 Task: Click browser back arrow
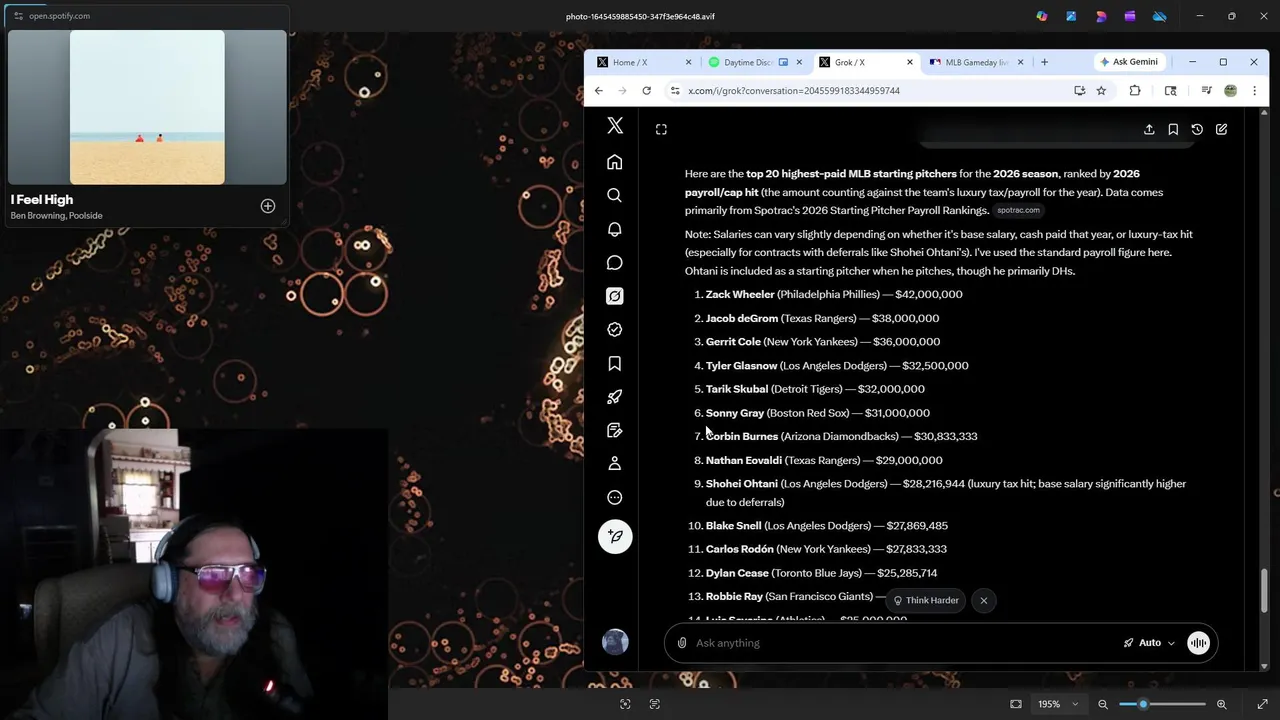598,90
